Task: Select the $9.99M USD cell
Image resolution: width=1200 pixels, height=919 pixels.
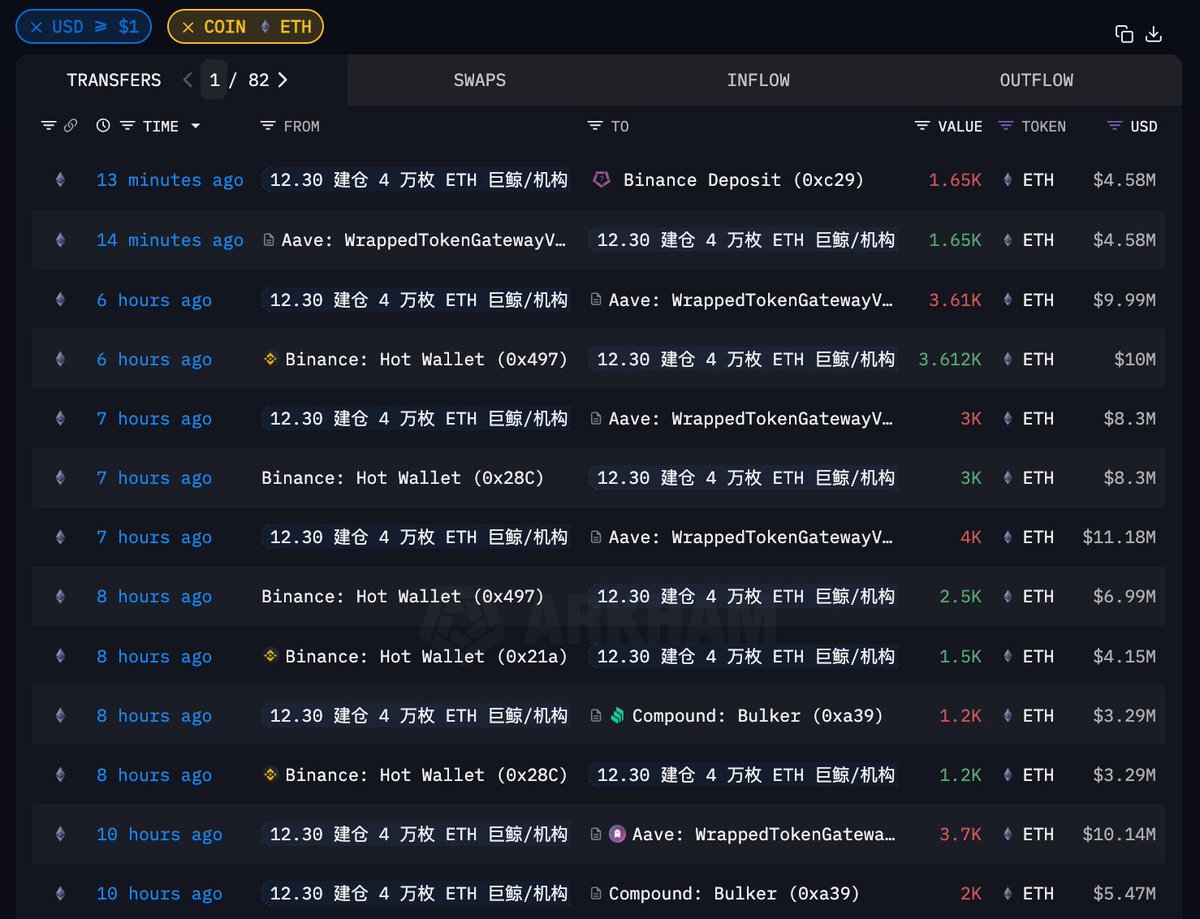Action: [x=1123, y=300]
